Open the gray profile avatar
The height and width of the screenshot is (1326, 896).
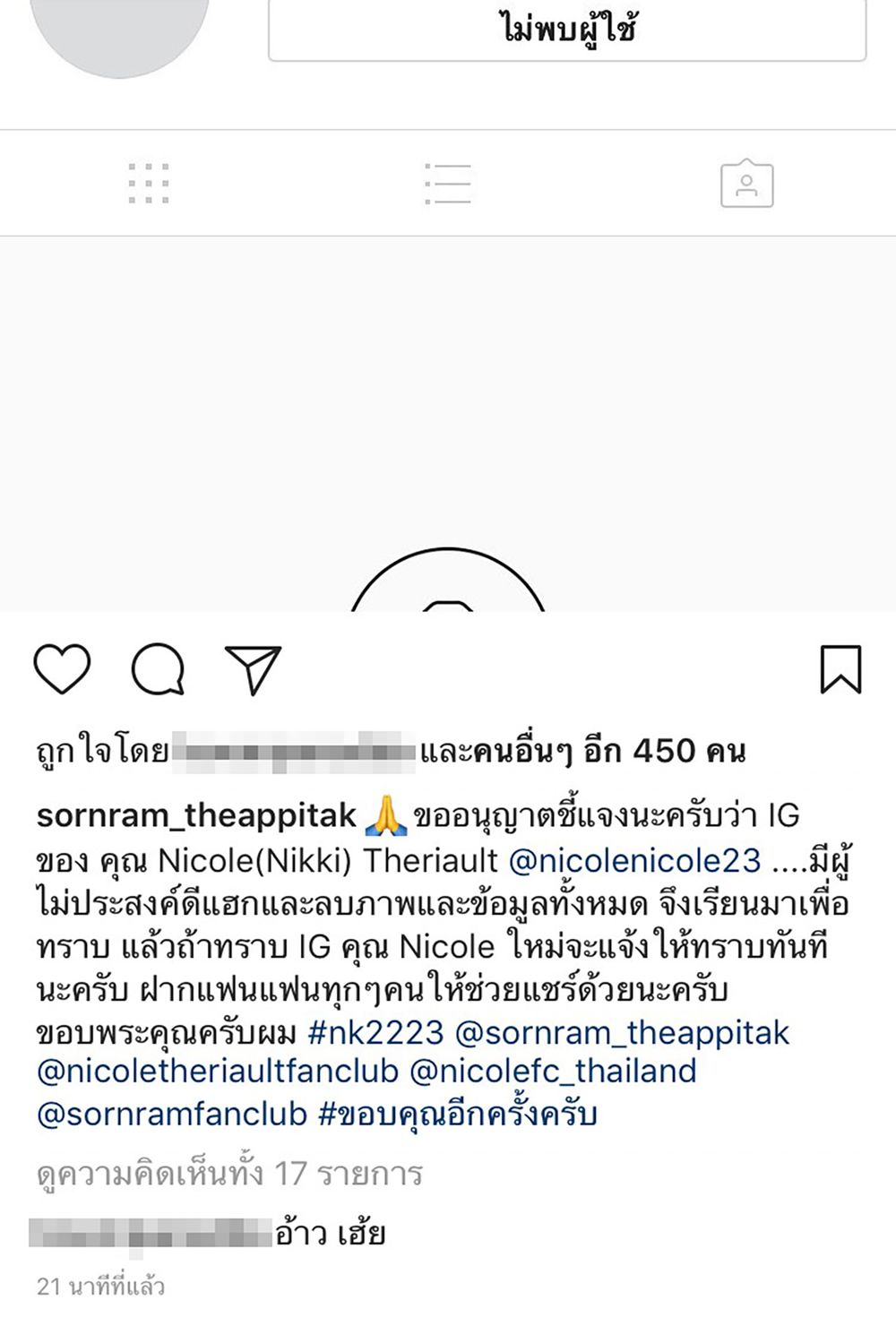pos(119,31)
